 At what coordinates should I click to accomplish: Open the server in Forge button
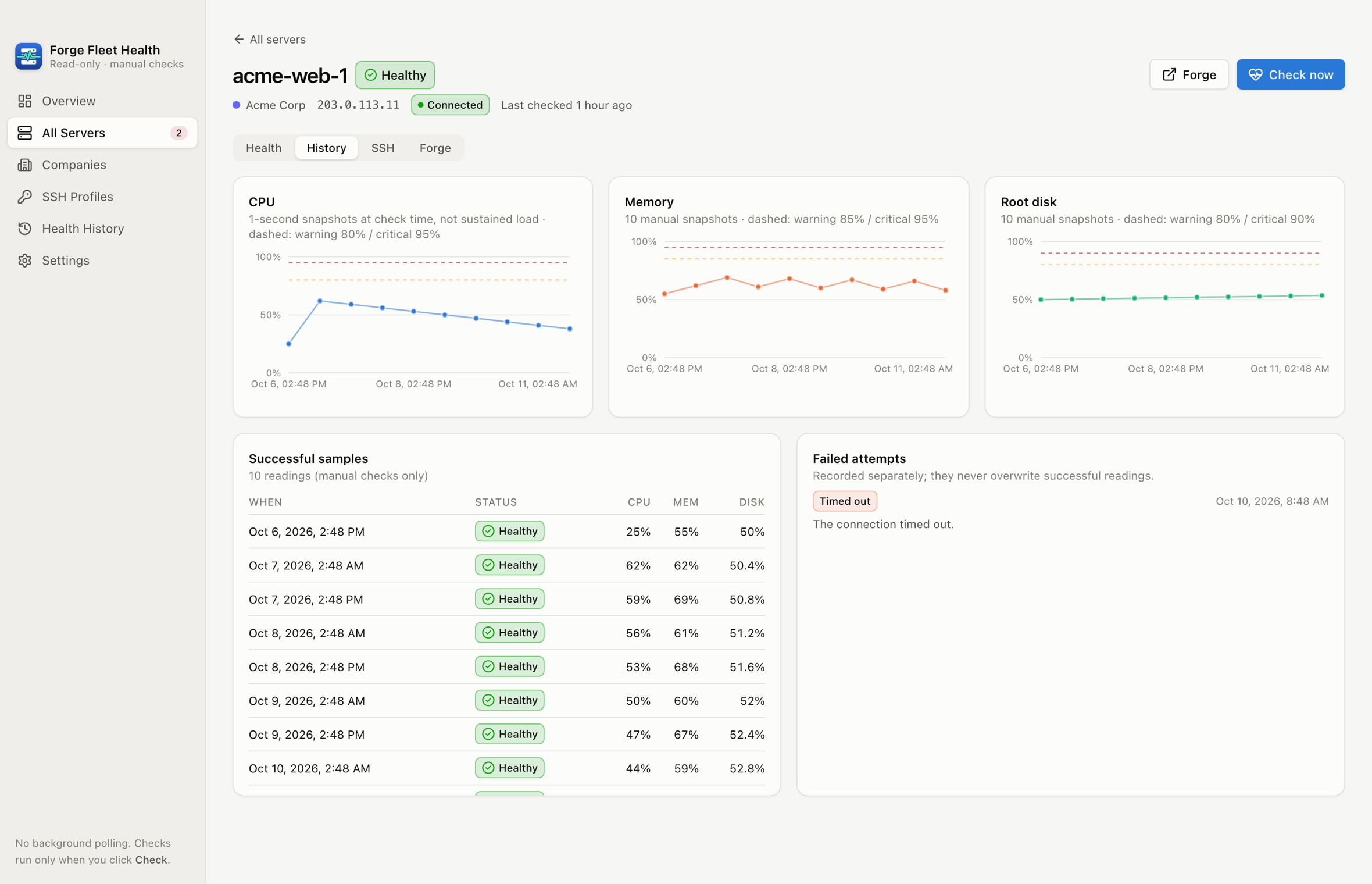tap(1189, 75)
